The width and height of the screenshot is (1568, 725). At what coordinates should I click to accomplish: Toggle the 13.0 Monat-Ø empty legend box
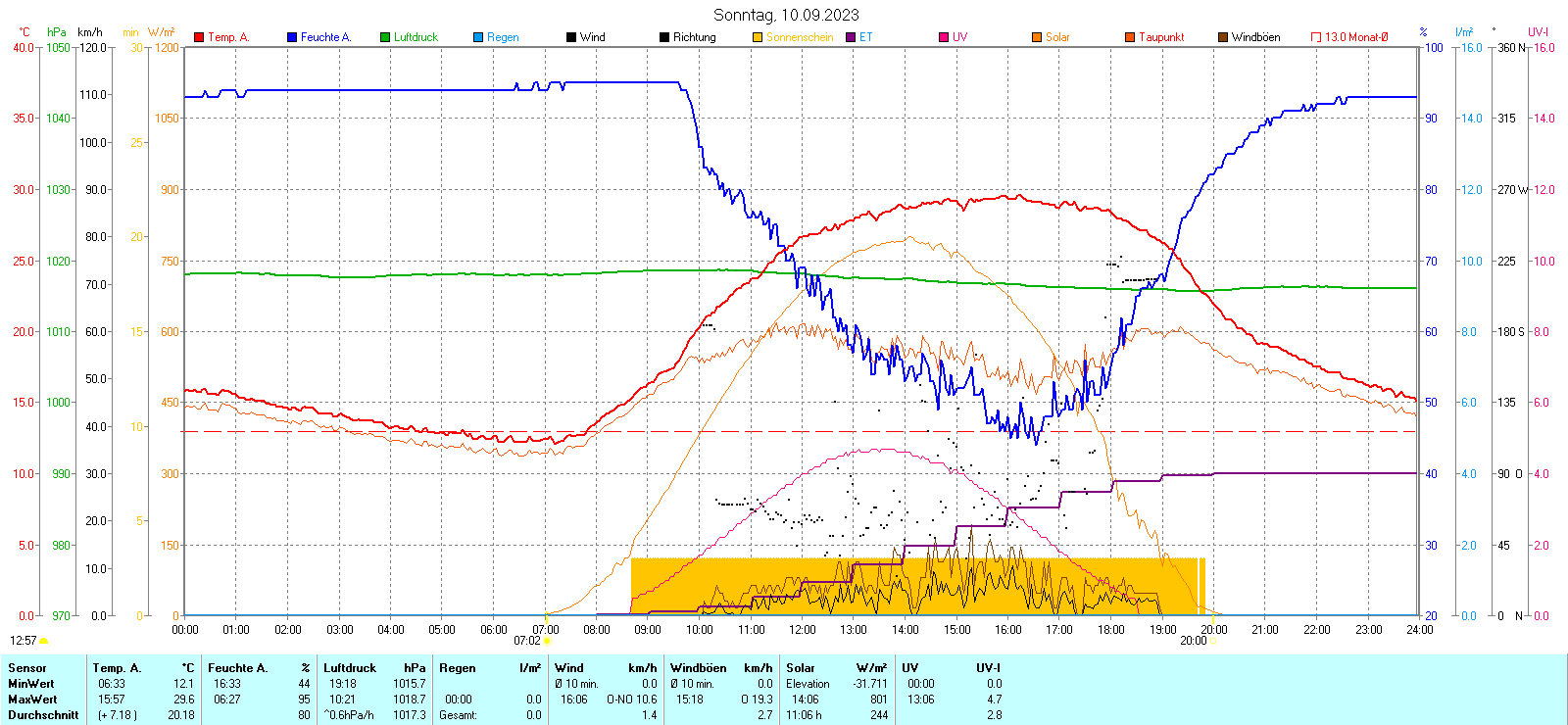[1316, 37]
